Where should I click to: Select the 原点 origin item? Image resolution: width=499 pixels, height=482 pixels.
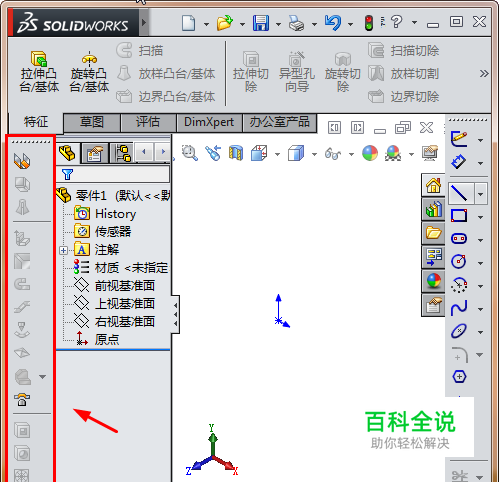point(97,339)
